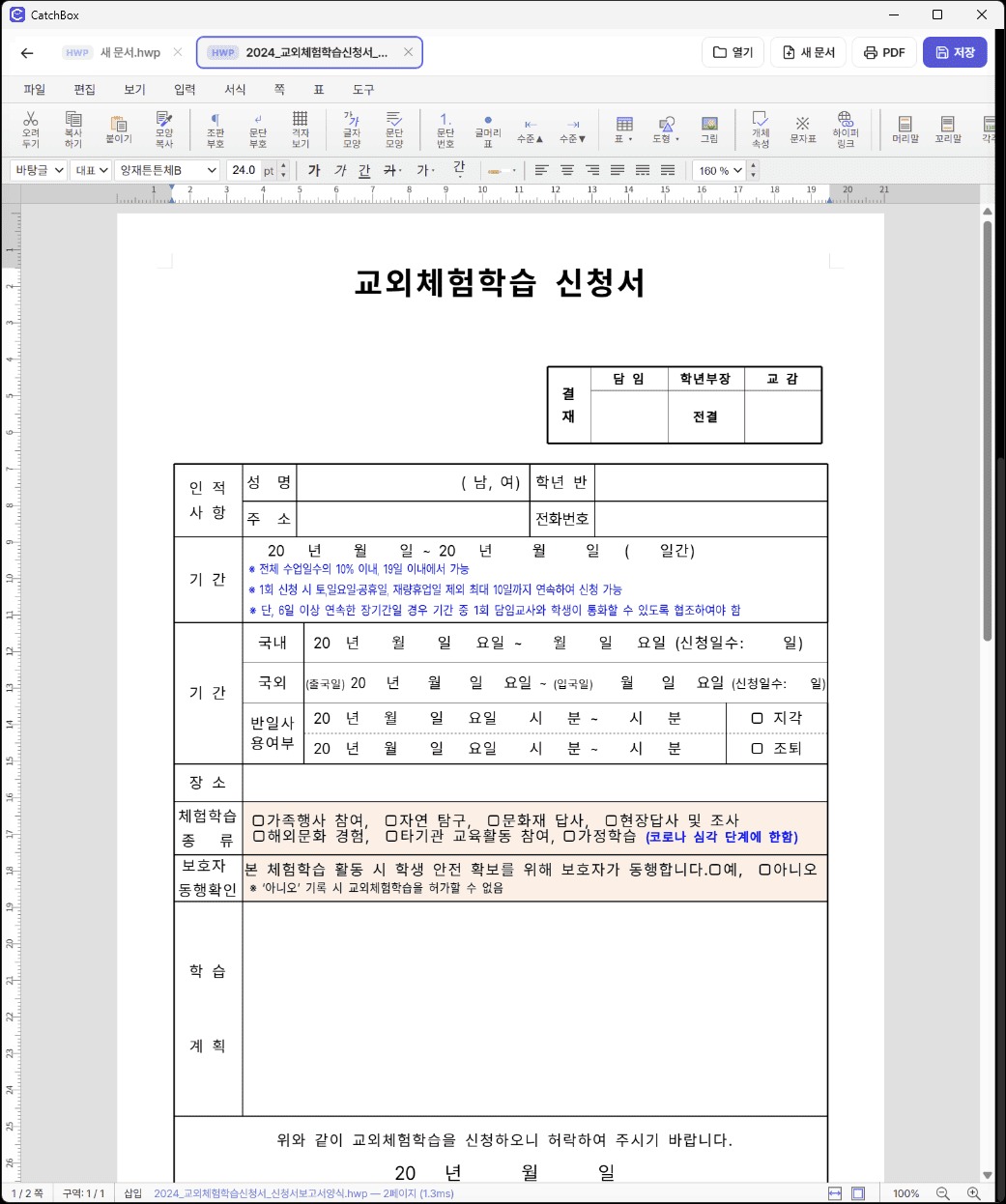Screen dimensions: 1006x1204
Task: Open the 도구 menu
Action: coord(363,89)
